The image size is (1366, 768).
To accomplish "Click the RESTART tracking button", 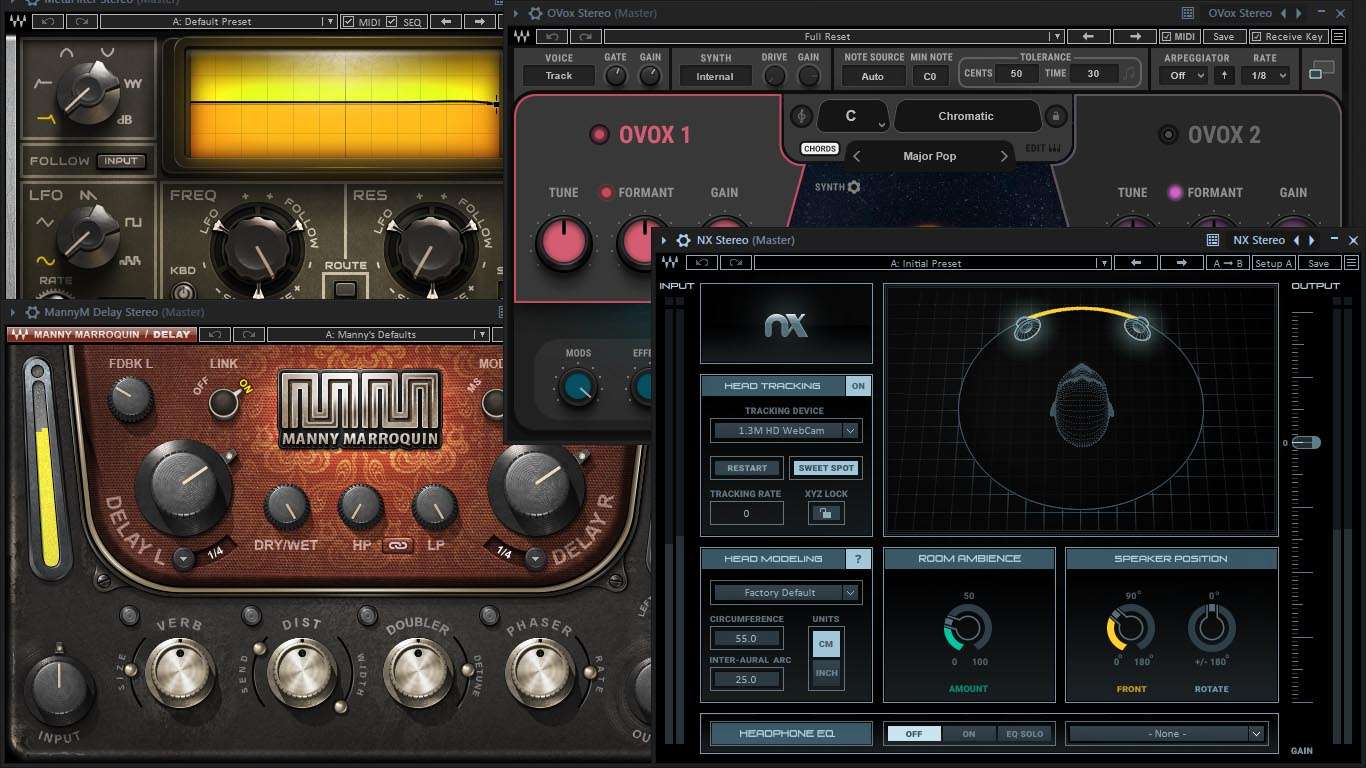I will coord(747,468).
